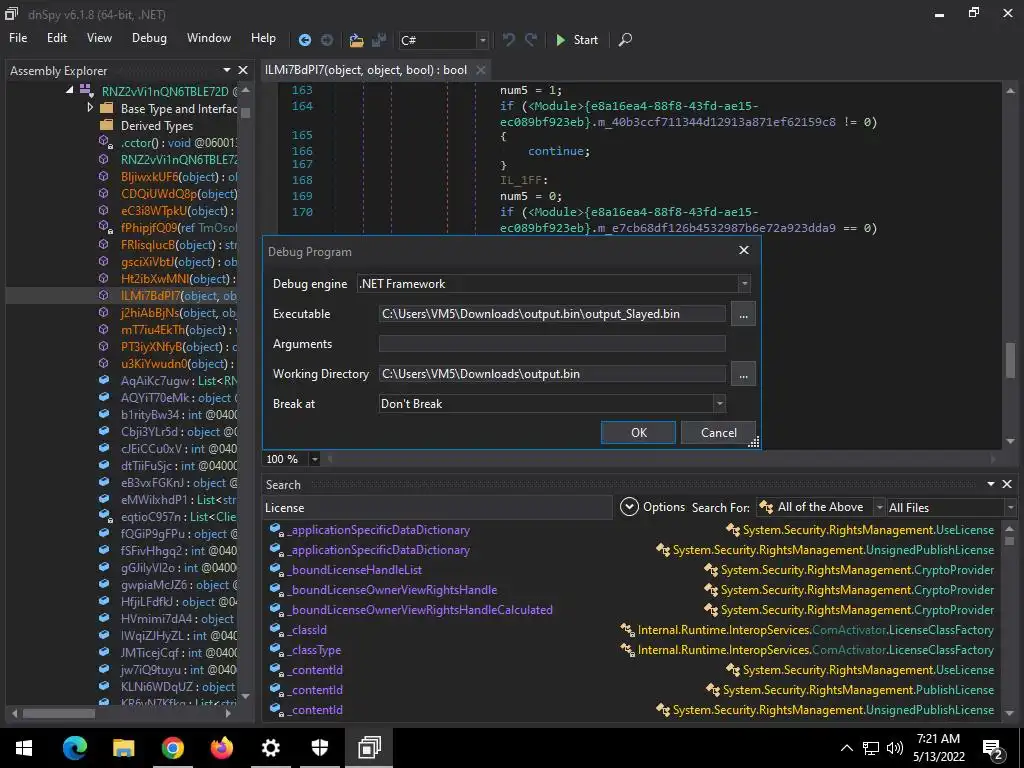
Task: Open the Debug engine dropdown
Action: pyautogui.click(x=744, y=284)
